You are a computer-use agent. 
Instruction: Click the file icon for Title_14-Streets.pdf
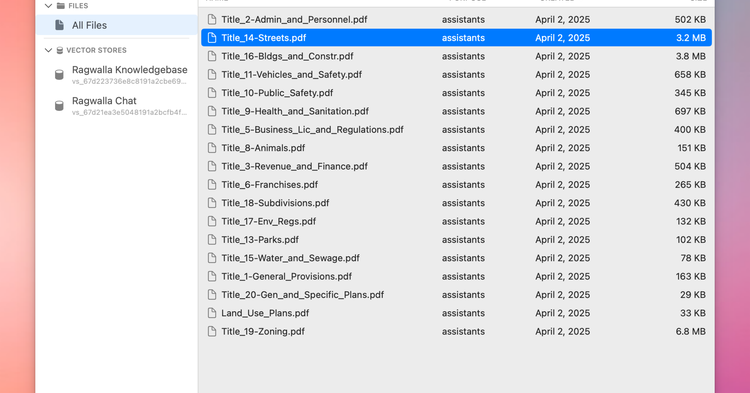(212, 38)
